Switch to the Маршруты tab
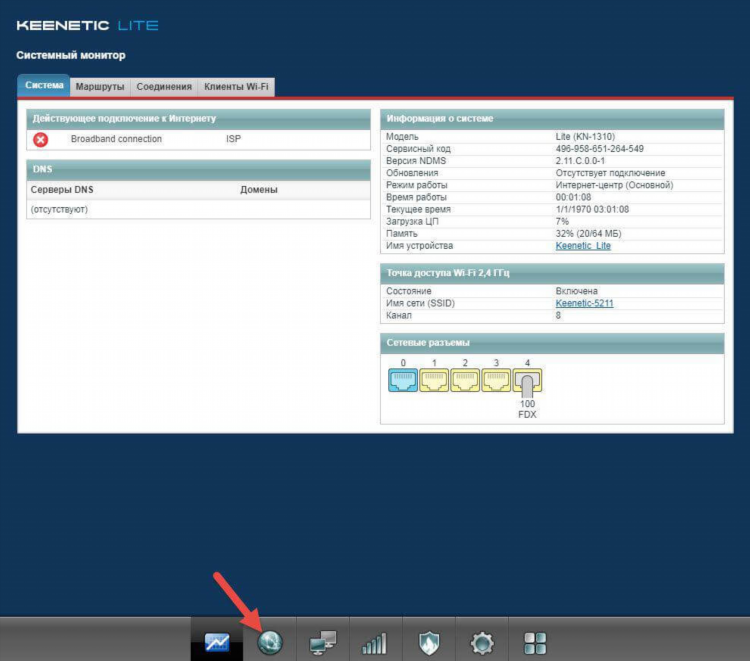 pyautogui.click(x=100, y=87)
